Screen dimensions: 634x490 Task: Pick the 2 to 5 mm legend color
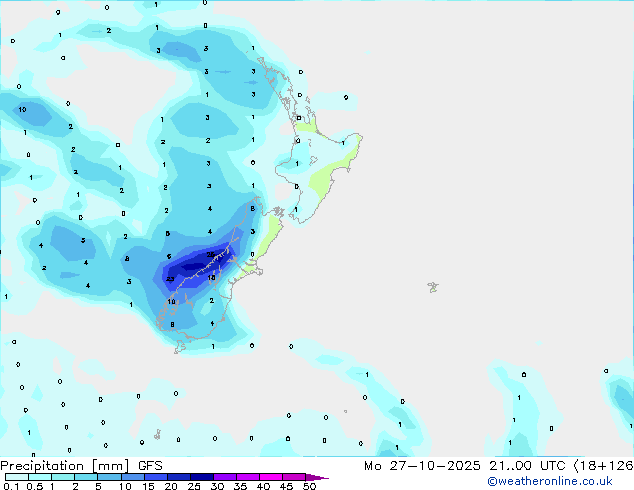coord(86,477)
